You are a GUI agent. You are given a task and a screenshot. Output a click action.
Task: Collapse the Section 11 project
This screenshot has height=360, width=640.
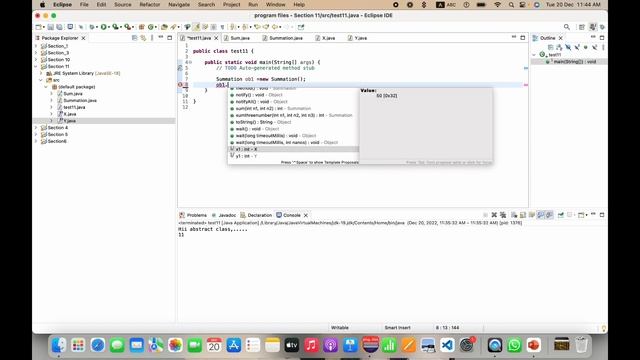[36, 67]
